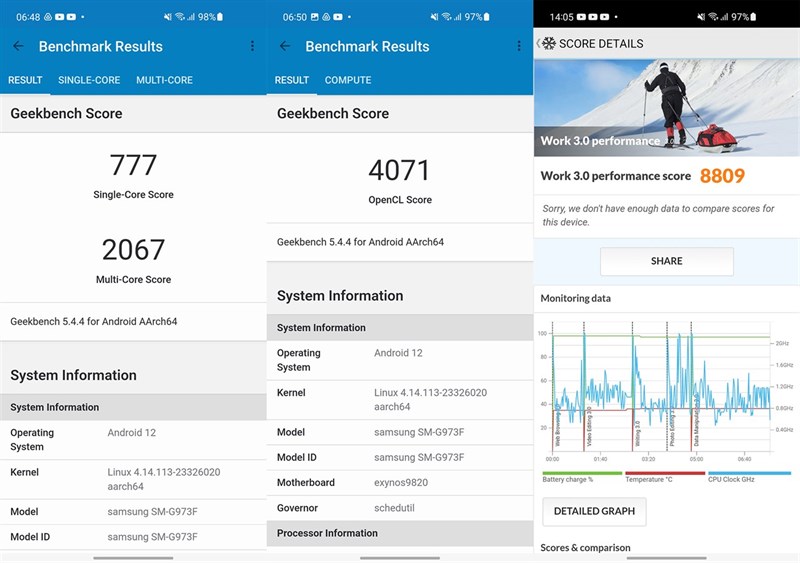Tap battery icon in left screen status bar
Viewport: 800px width, 563px height.
(x=220, y=17)
